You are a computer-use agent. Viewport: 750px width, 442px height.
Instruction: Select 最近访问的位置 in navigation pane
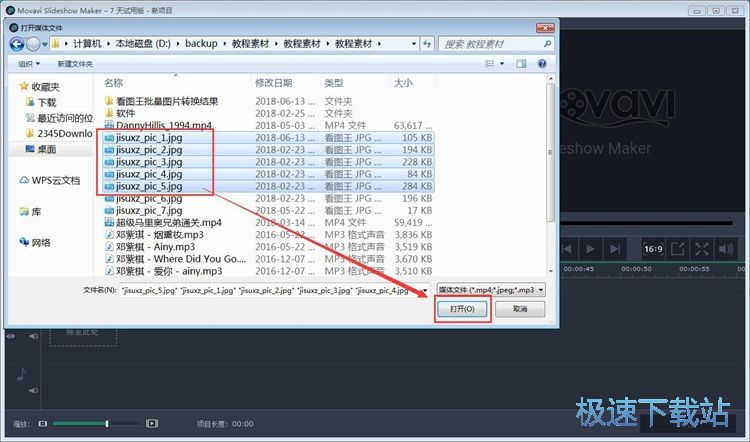(59, 118)
